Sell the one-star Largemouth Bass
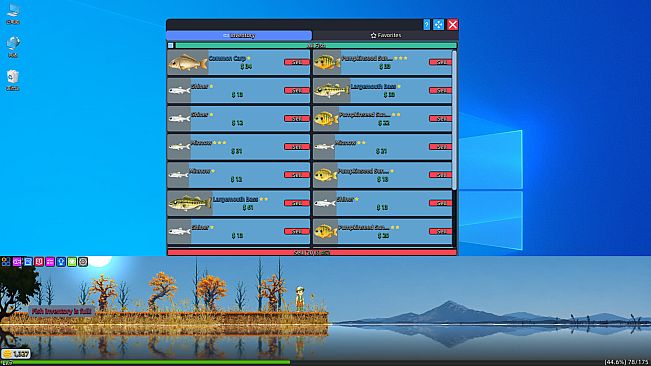Screen dimensions: 651x366 coord(440,90)
